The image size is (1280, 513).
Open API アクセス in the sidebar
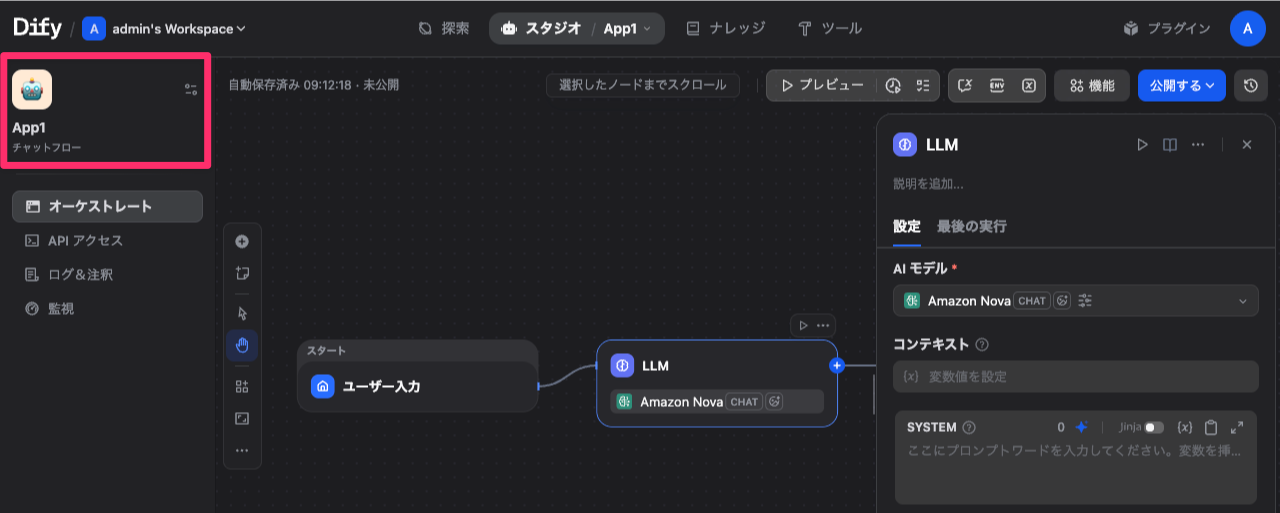pyautogui.click(x=85, y=241)
